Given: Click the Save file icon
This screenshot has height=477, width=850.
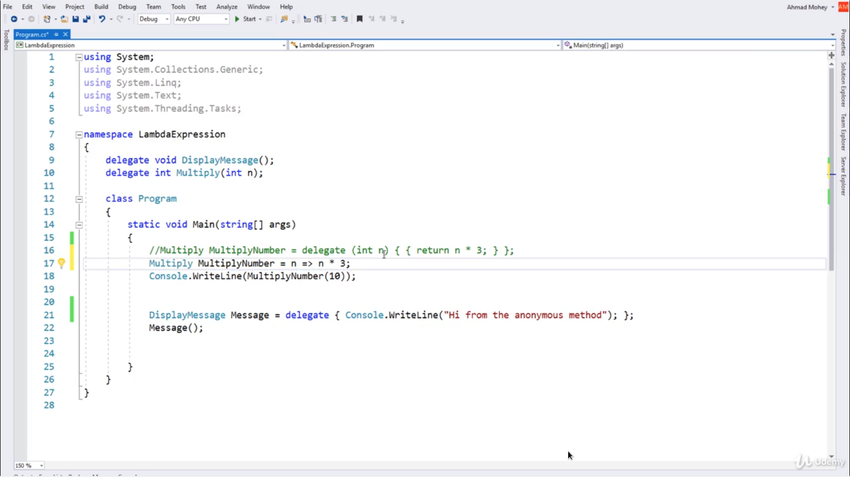Looking at the screenshot, I should click(75, 19).
